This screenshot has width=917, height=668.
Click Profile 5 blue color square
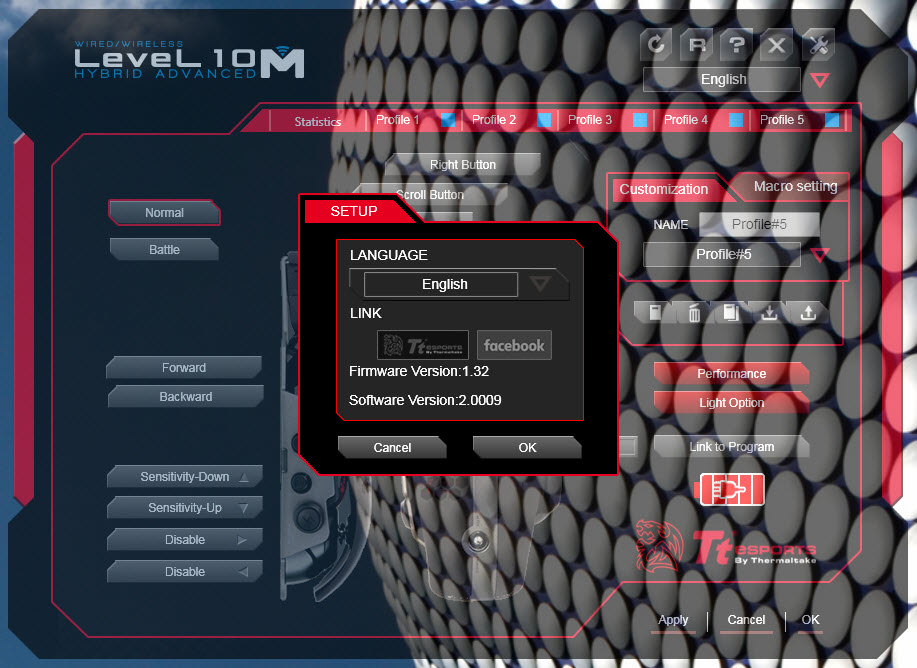tap(832, 120)
